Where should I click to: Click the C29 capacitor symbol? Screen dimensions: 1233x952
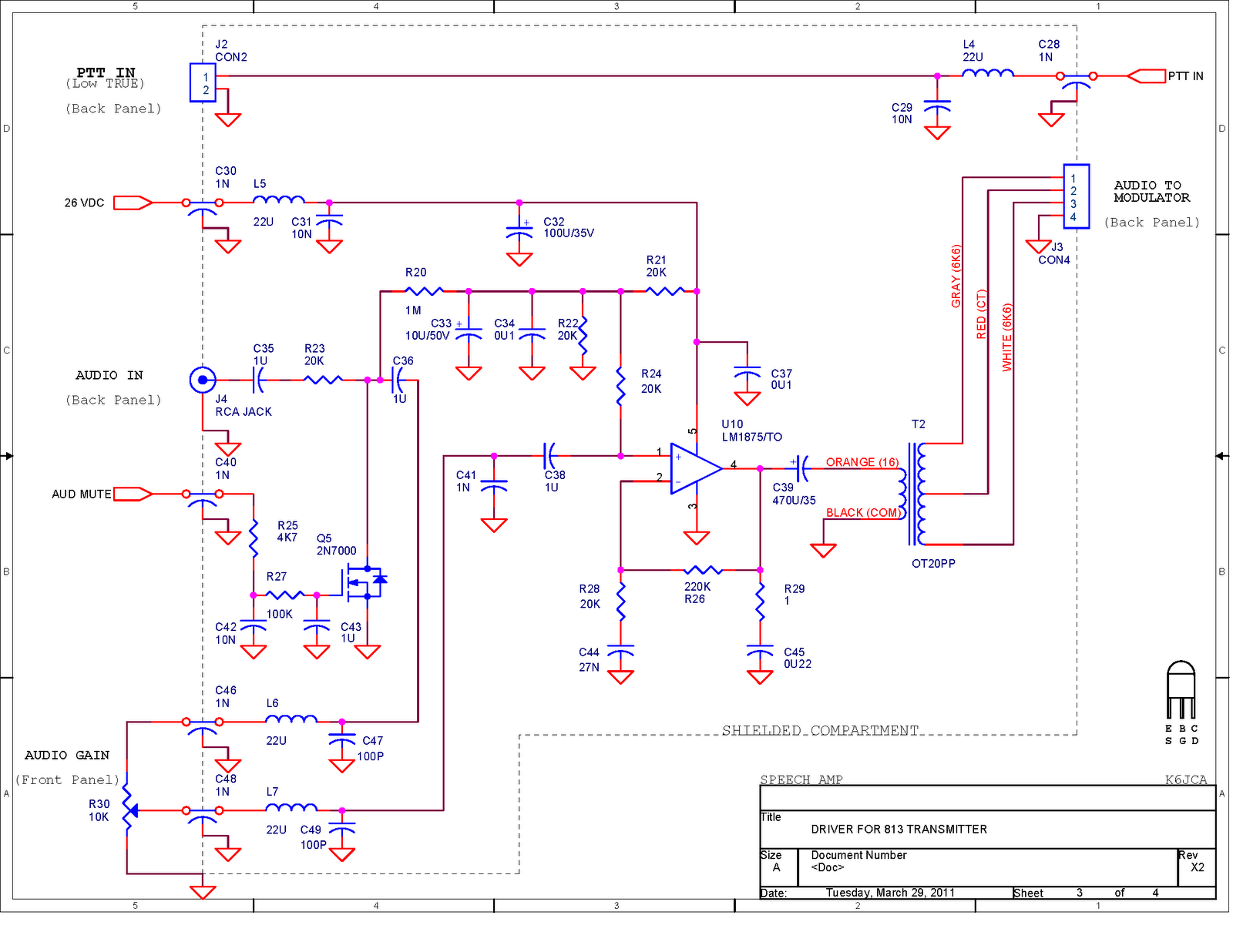pos(937,106)
